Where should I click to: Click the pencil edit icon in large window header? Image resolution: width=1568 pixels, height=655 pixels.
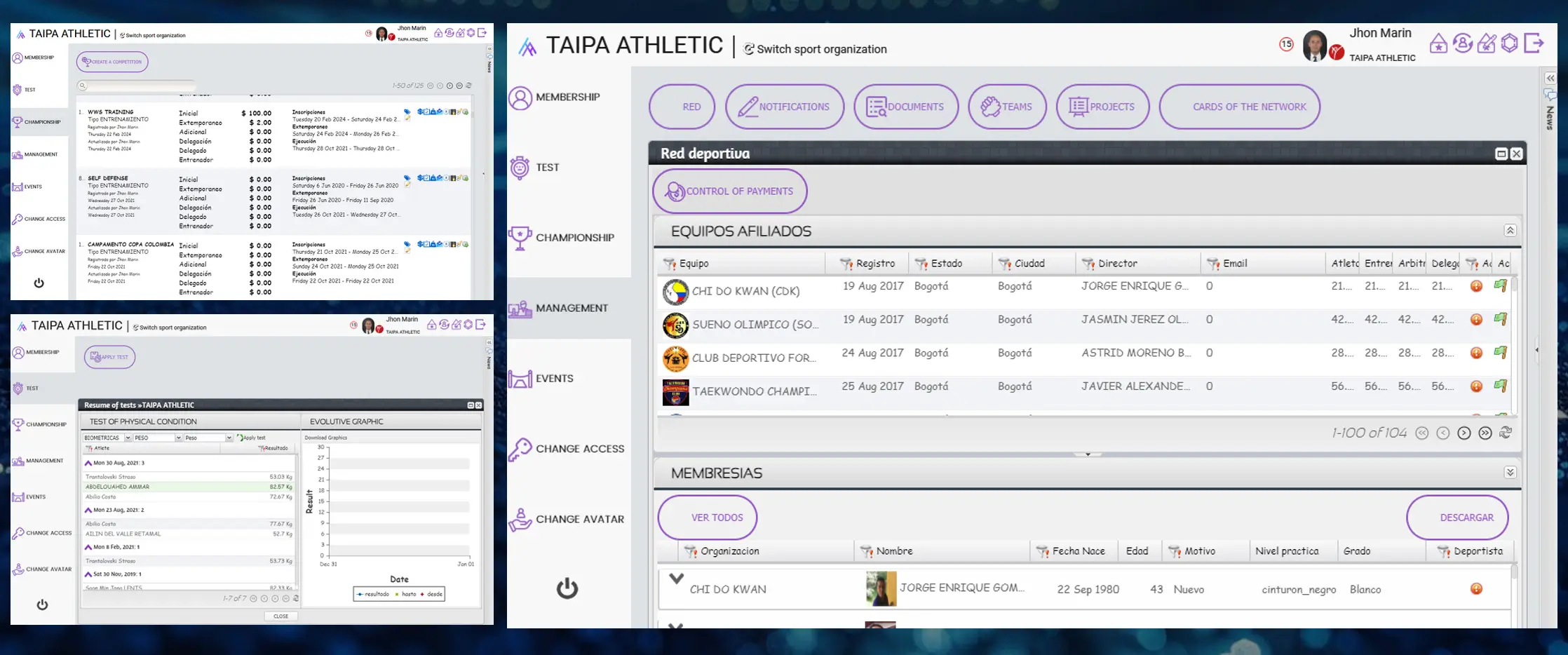coord(1487,43)
